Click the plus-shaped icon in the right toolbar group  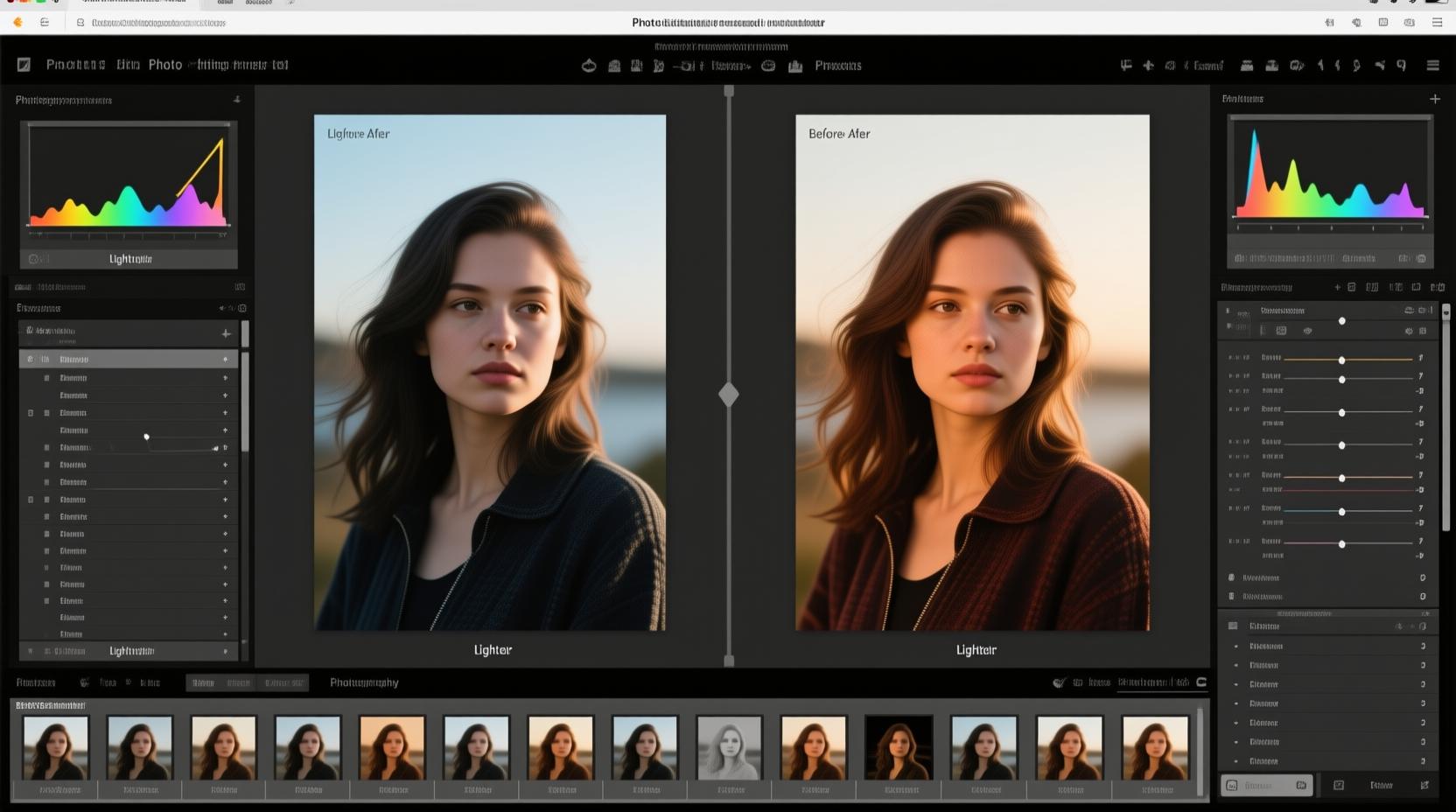point(1148,66)
